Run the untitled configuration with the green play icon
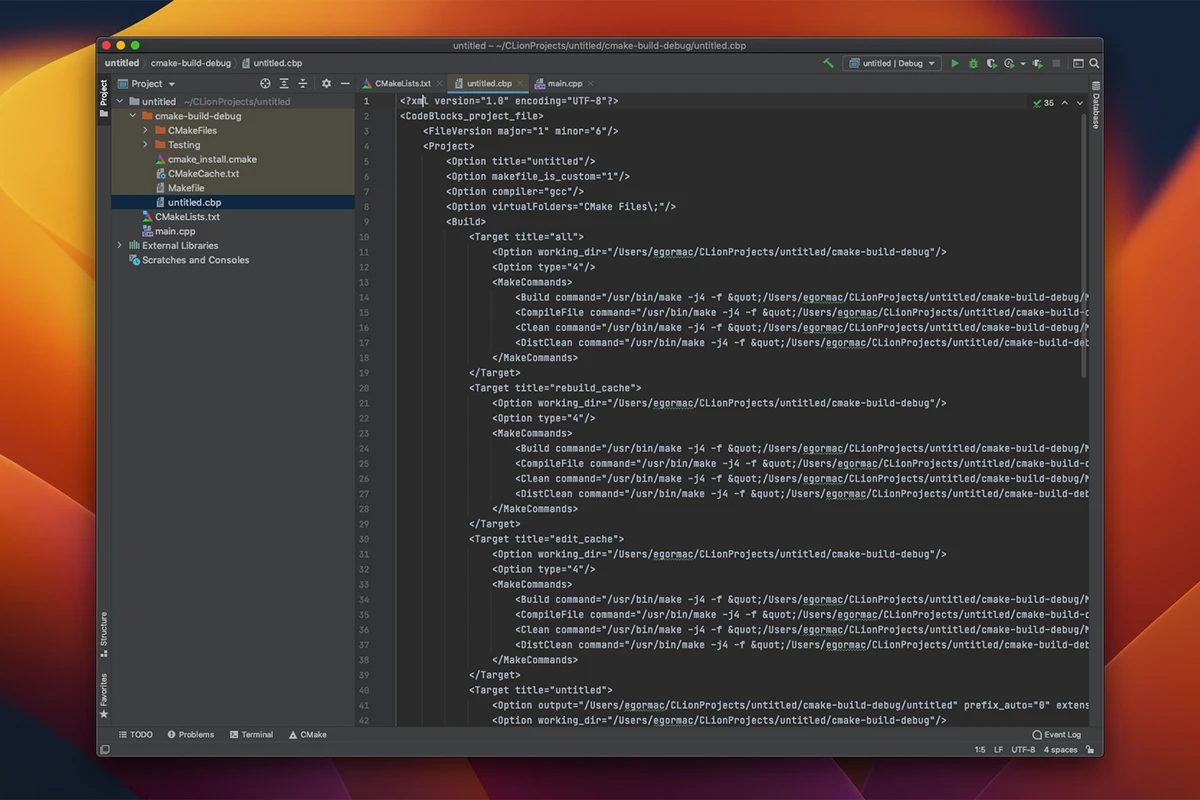This screenshot has height=800, width=1200. tap(955, 62)
